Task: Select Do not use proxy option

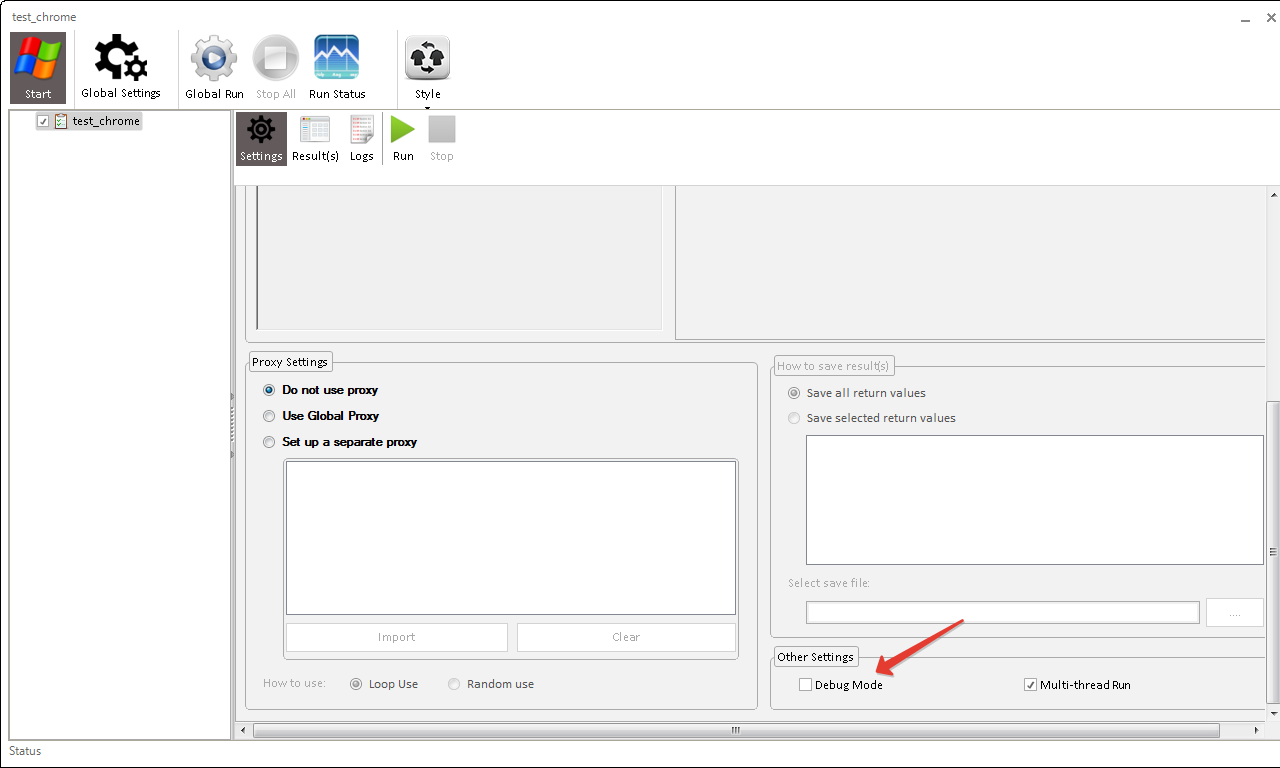Action: tap(269, 390)
